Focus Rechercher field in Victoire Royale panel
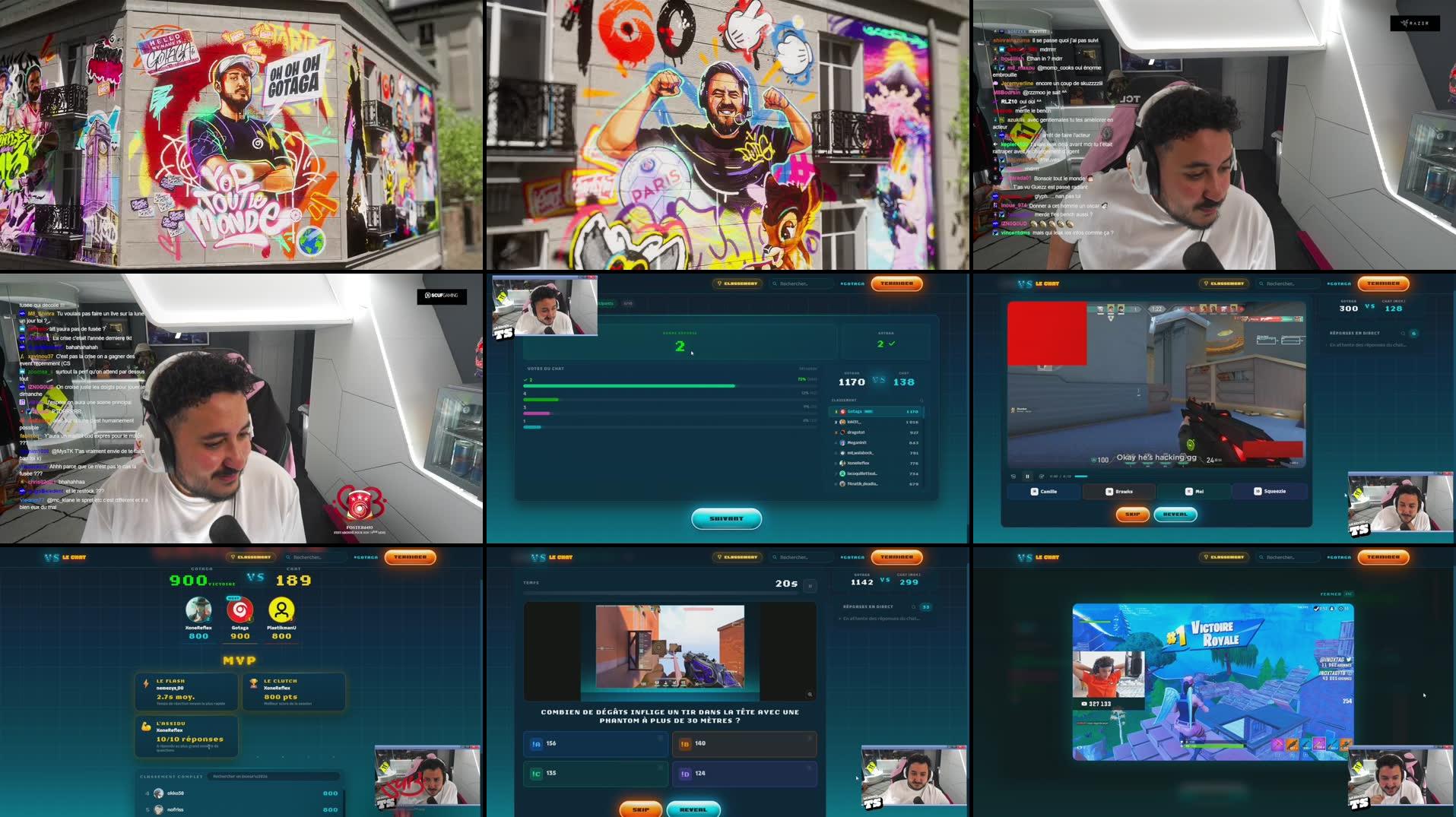1456x817 pixels. [1287, 557]
